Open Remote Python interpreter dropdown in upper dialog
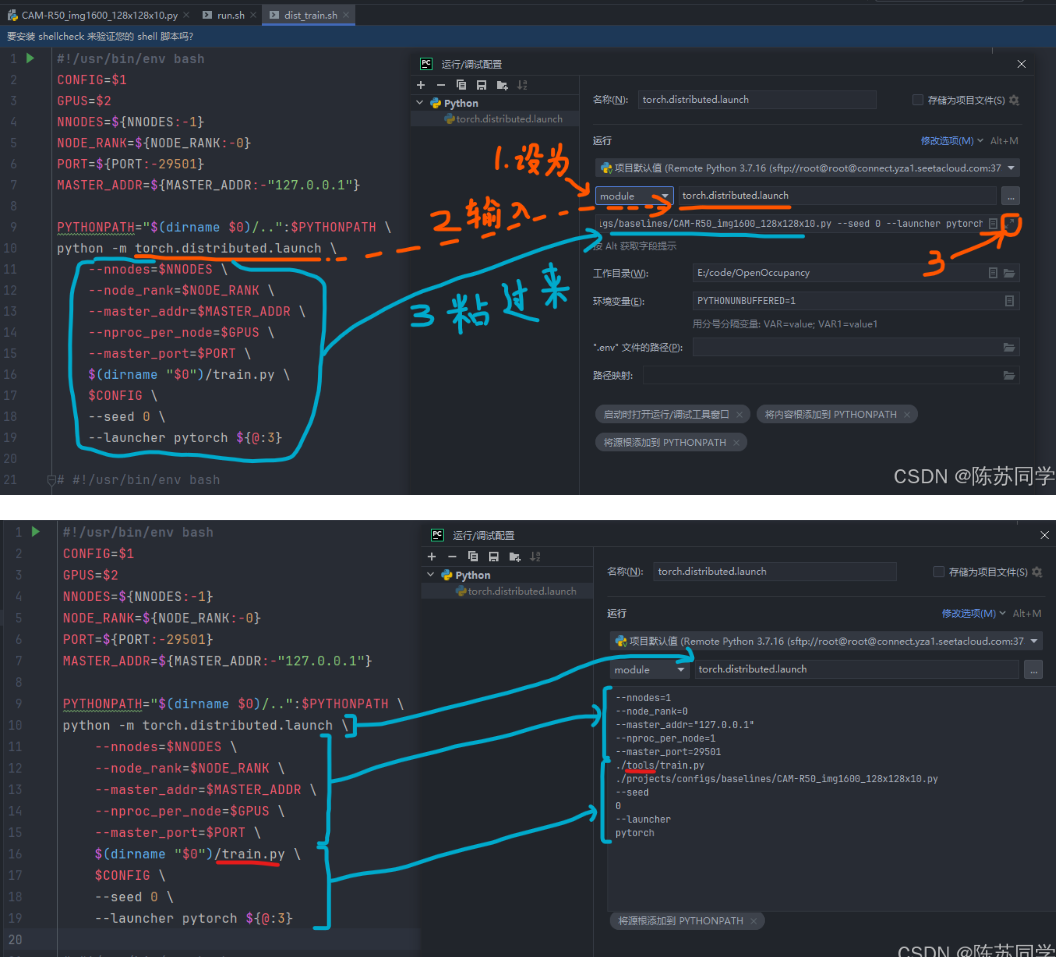 (x=807, y=168)
